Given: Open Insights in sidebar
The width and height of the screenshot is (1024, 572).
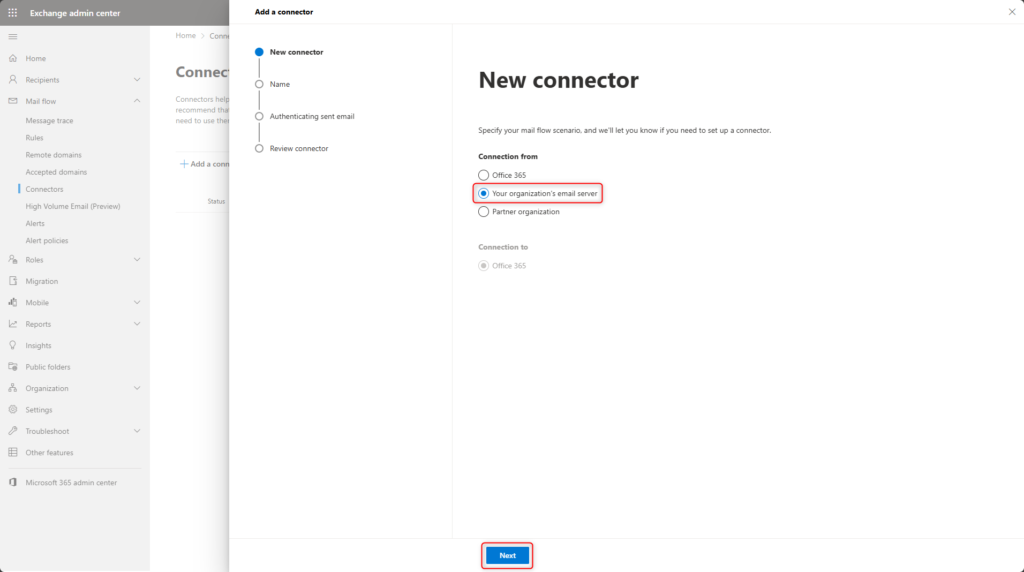Looking at the screenshot, I should 38,345.
